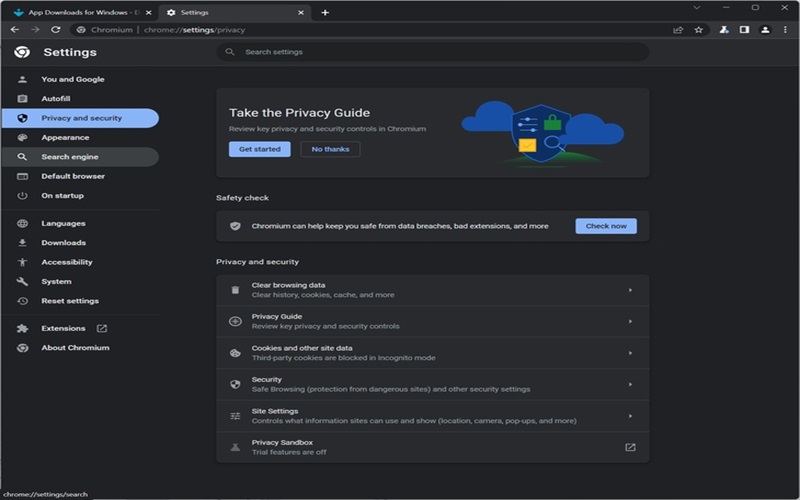The width and height of the screenshot is (800, 500).
Task: Open the experiments flask icon in toolbar
Action: pyautogui.click(x=724, y=30)
